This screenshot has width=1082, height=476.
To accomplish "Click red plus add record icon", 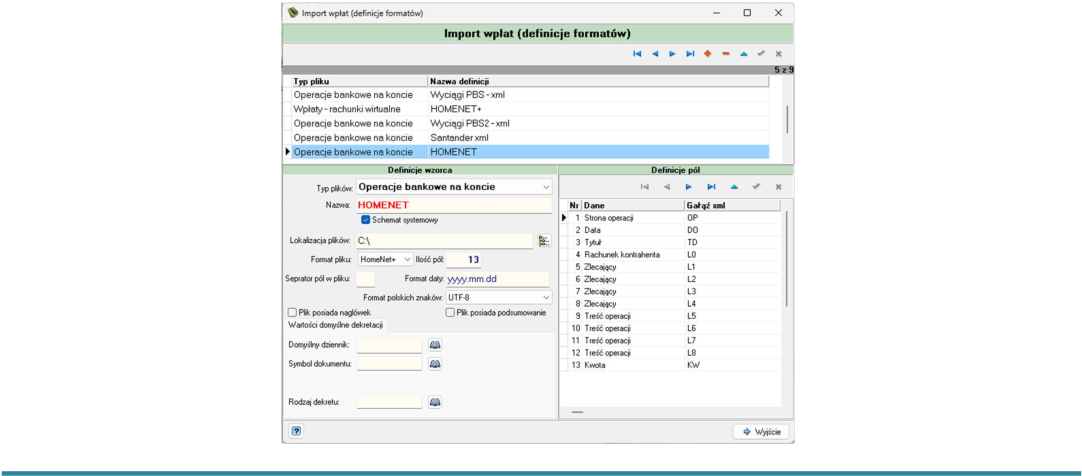I will coord(707,54).
